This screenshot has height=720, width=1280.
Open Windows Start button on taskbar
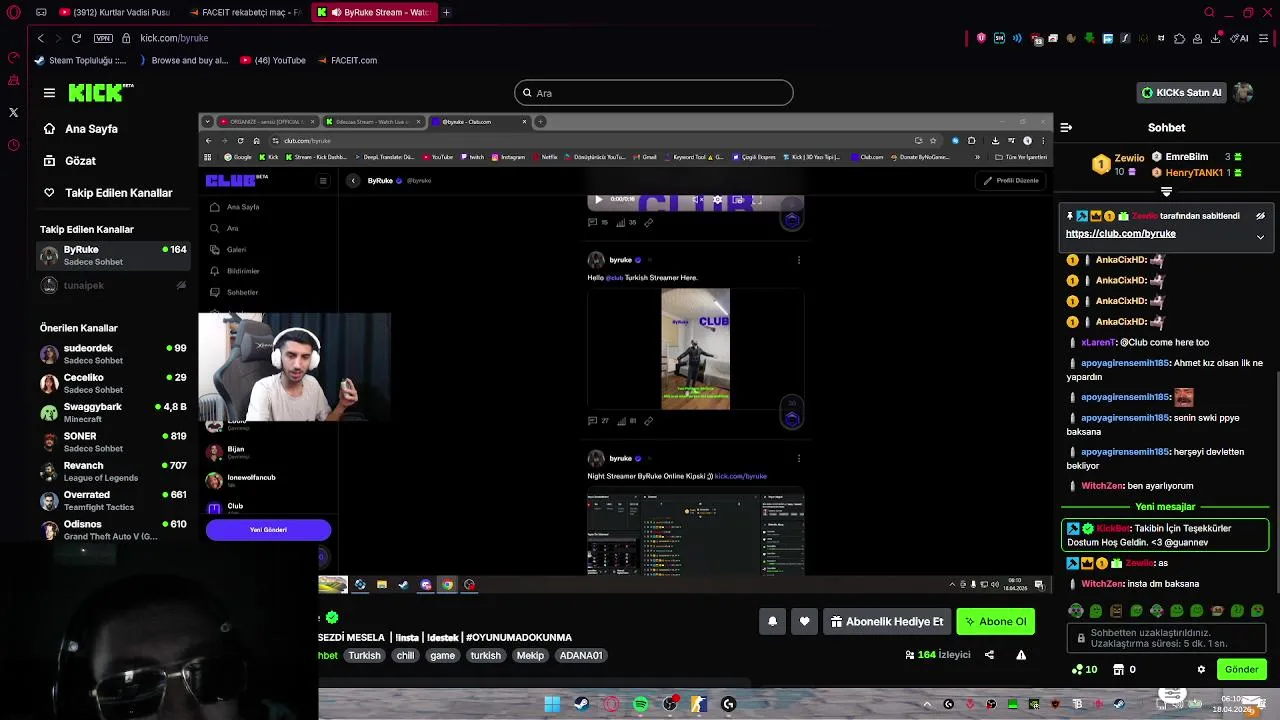pos(552,704)
